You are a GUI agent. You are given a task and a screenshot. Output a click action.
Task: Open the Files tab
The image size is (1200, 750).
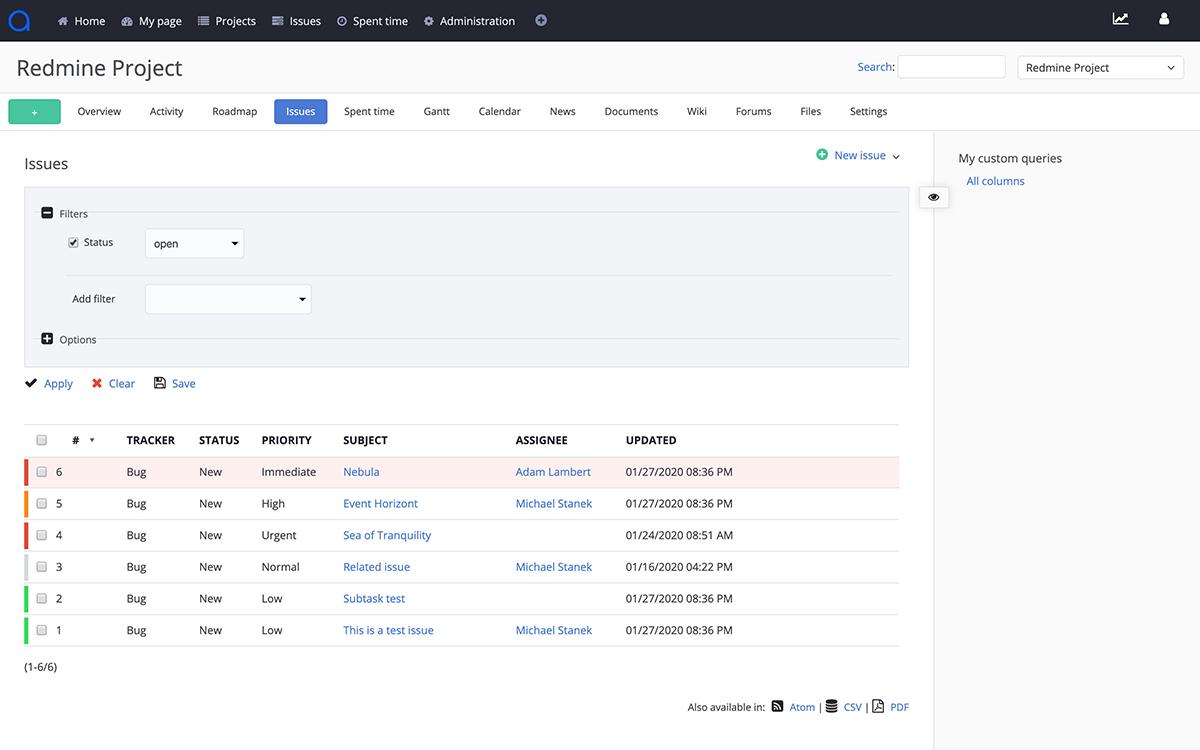click(811, 112)
